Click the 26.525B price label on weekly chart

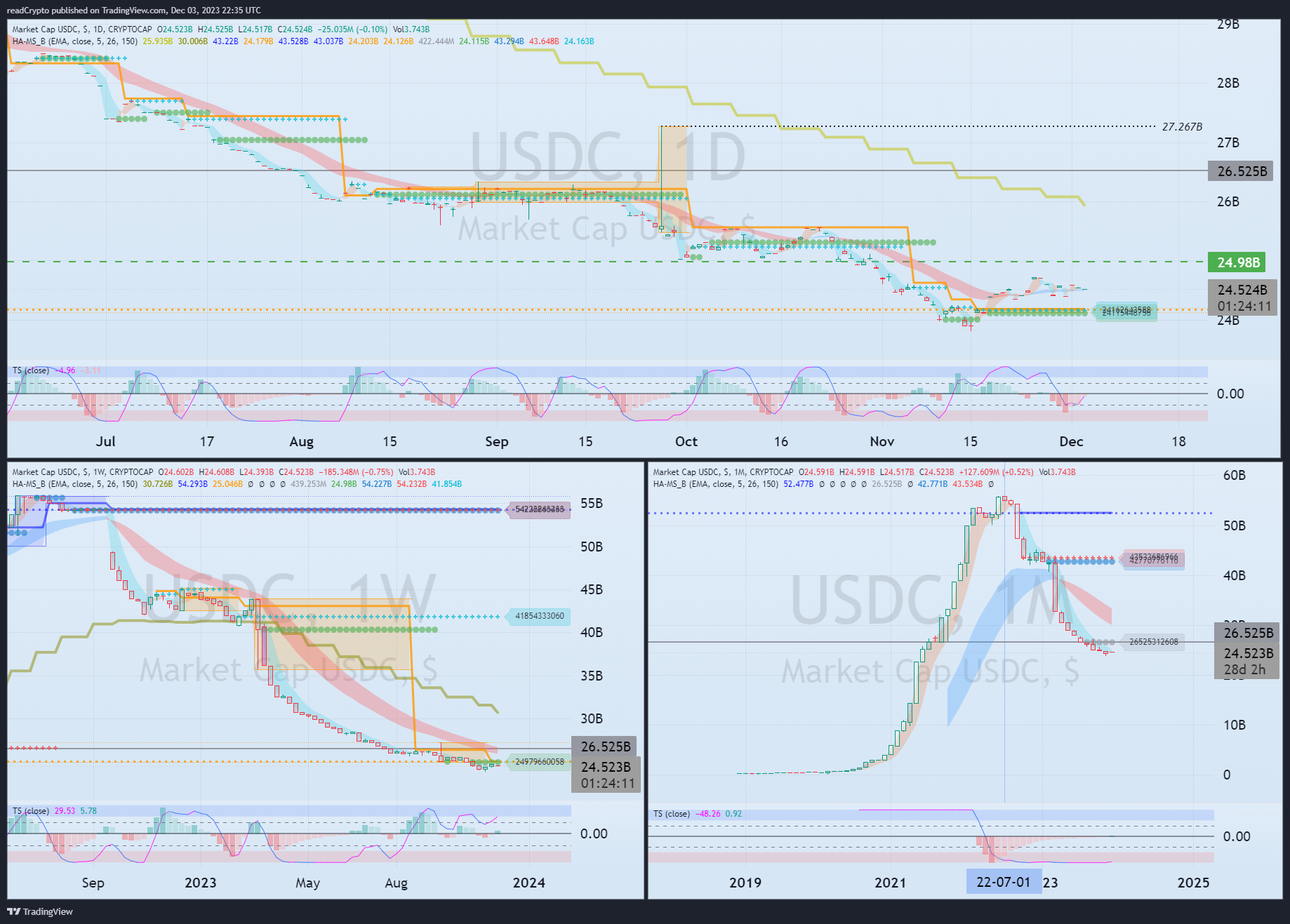(x=606, y=746)
